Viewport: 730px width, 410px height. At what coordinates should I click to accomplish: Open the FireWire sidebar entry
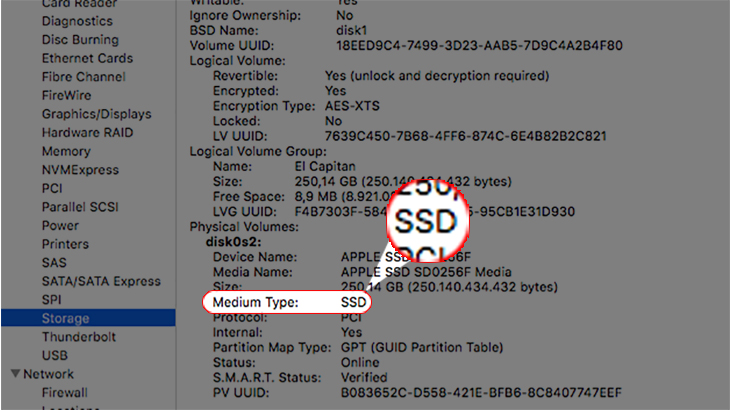66,96
